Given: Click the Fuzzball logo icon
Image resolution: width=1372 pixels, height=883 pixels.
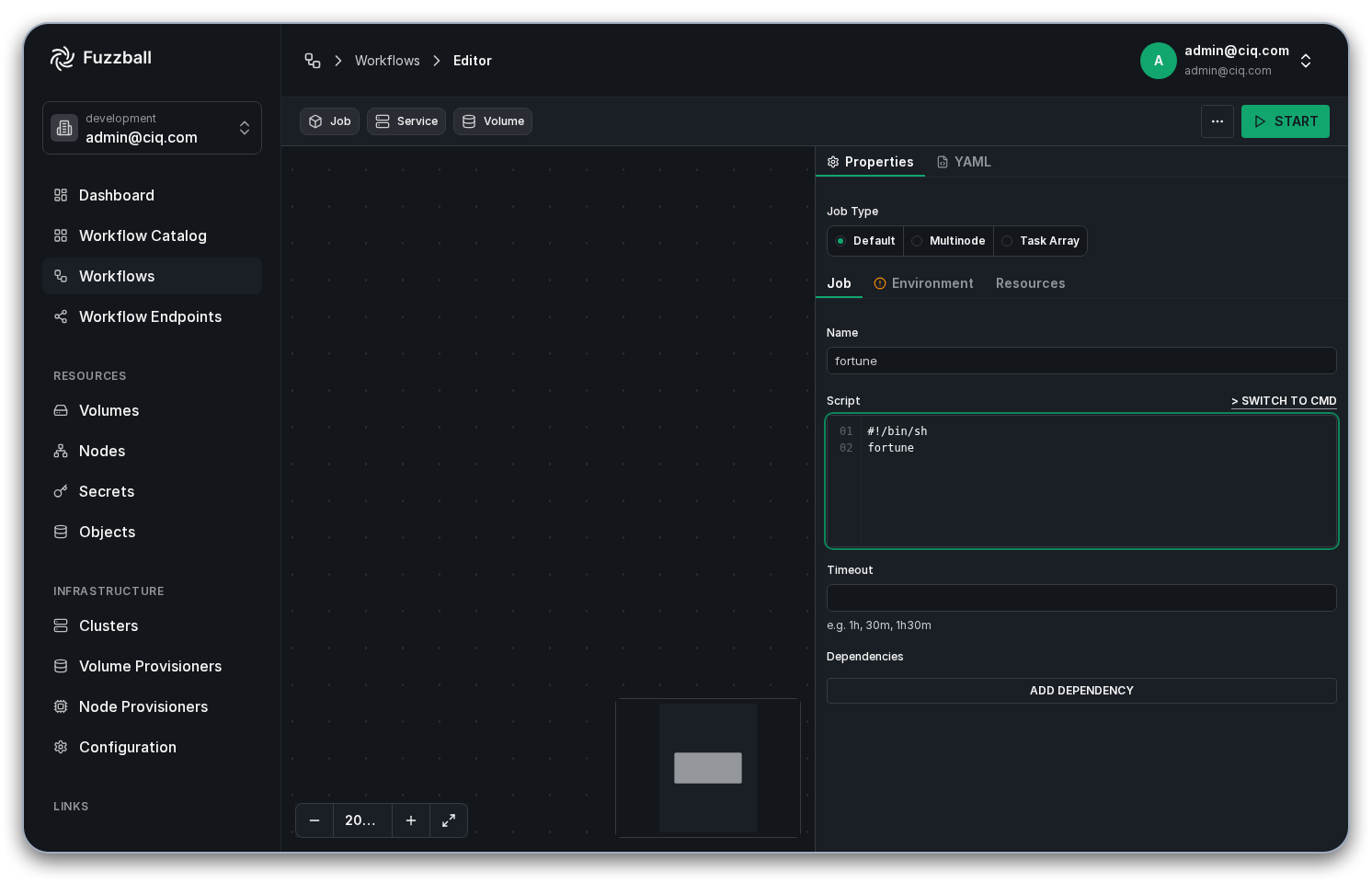Looking at the screenshot, I should coord(62,58).
